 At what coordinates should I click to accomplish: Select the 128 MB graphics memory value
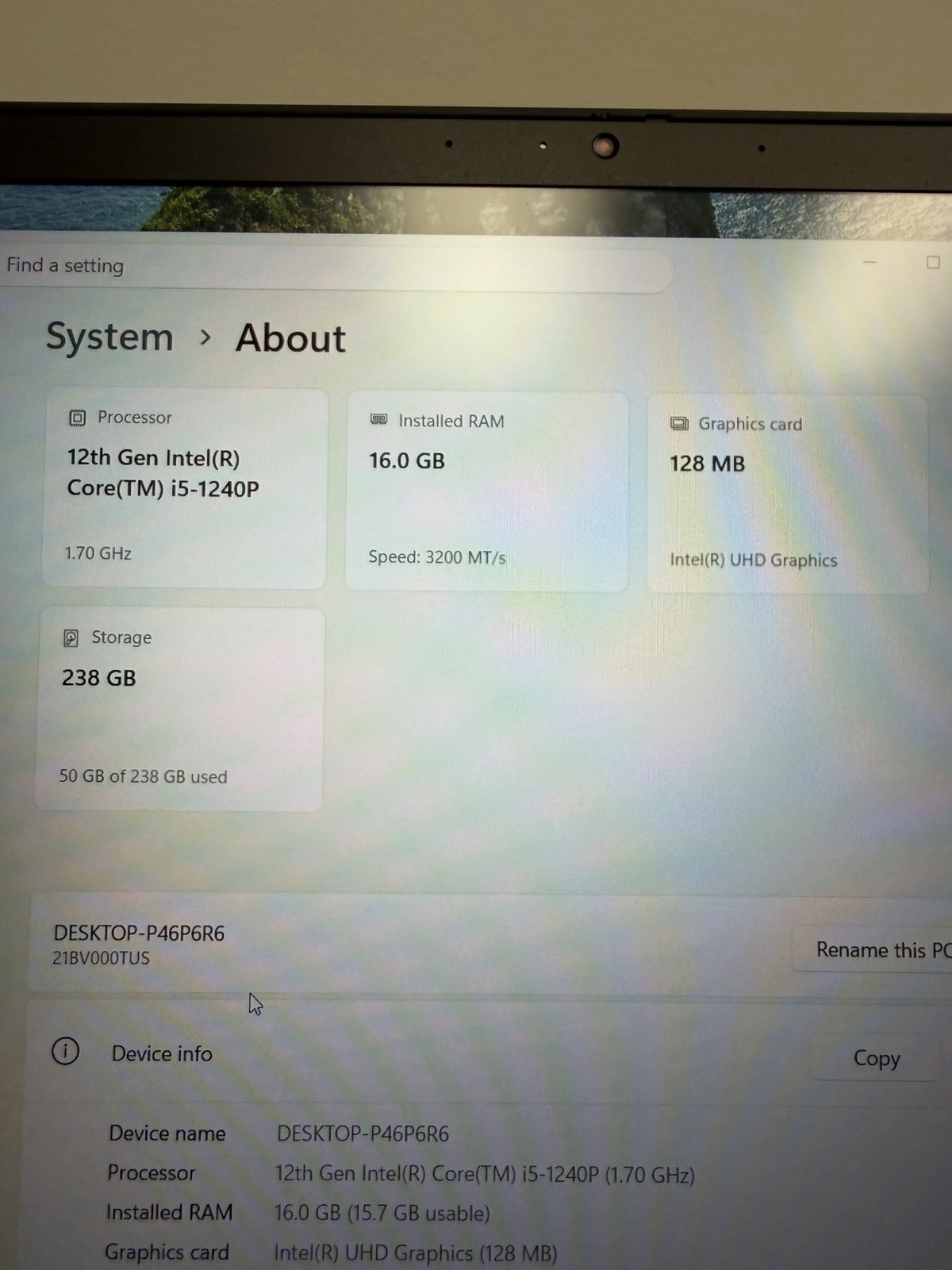[x=707, y=464]
